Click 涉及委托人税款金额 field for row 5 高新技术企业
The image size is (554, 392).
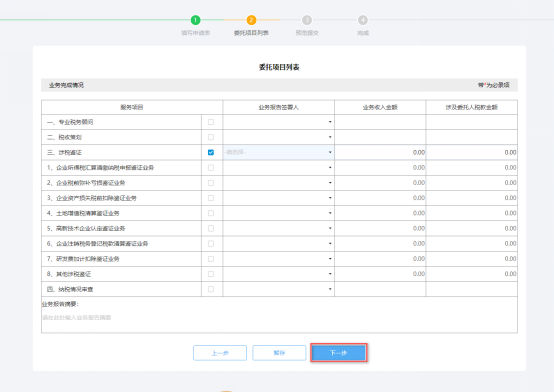click(x=472, y=228)
